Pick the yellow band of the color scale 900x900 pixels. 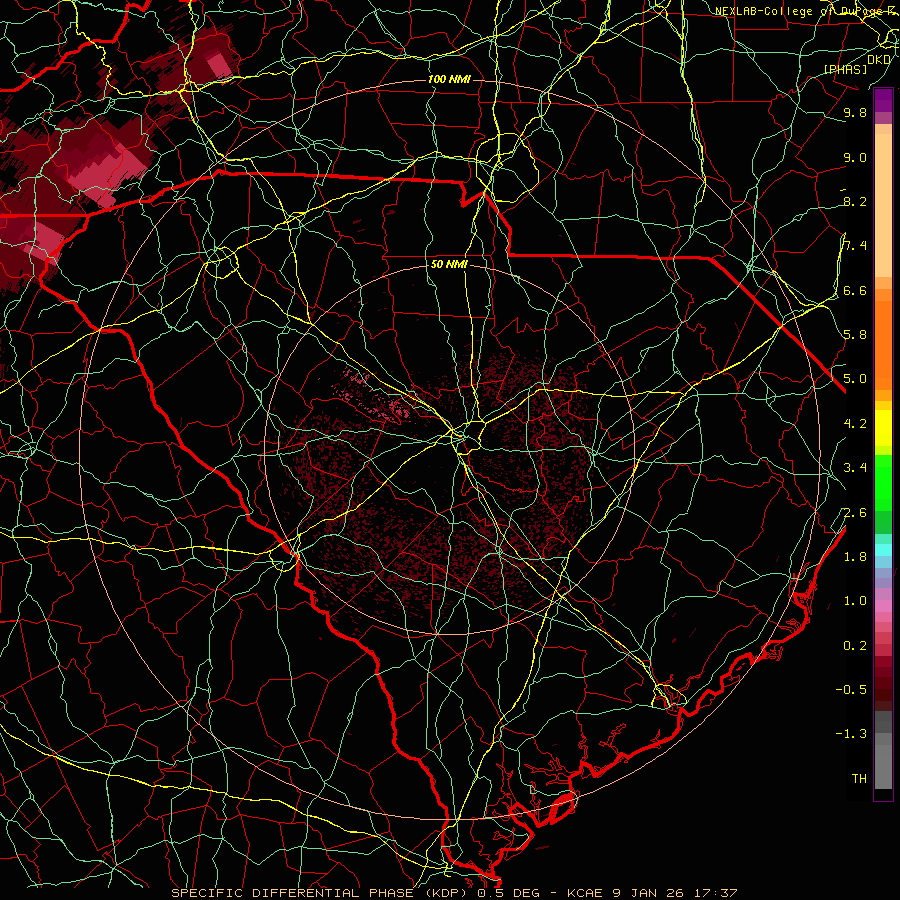tap(883, 428)
